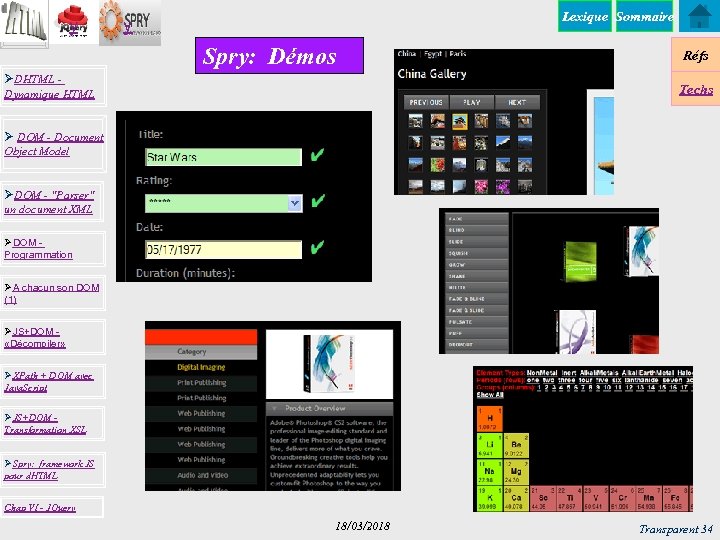The width and height of the screenshot is (720, 540).
Task: Filter by Inert element type
Action: [568, 373]
